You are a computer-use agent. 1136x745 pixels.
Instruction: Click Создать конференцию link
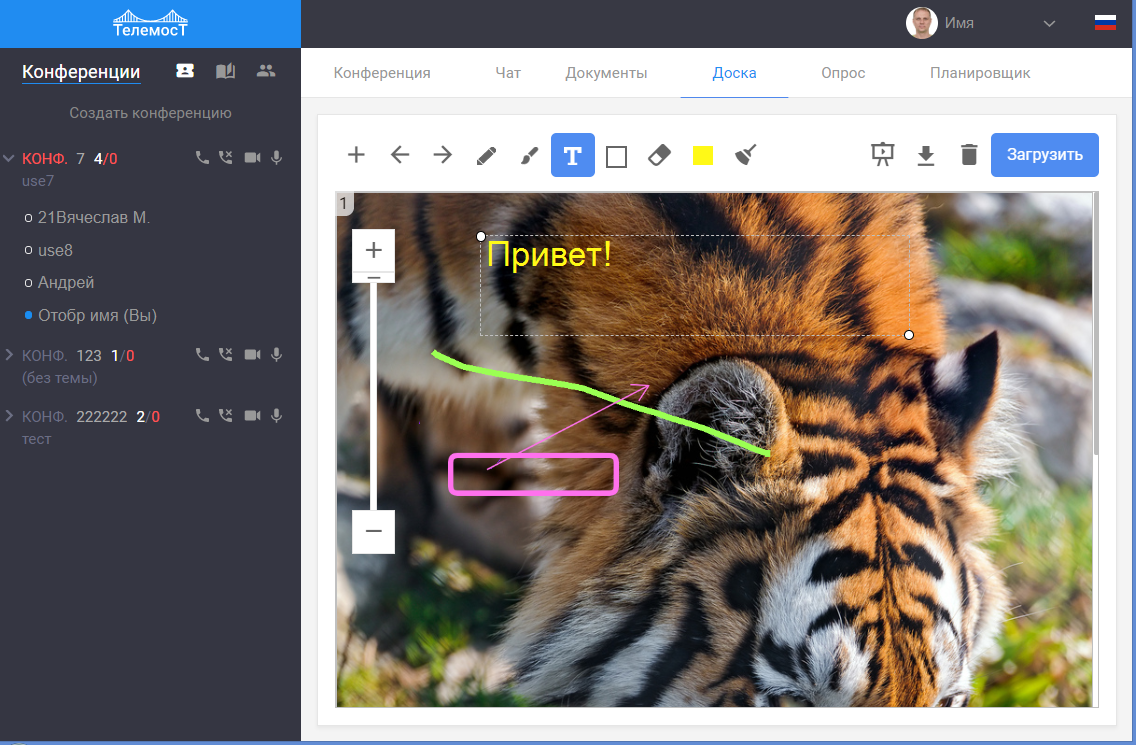tap(150, 113)
